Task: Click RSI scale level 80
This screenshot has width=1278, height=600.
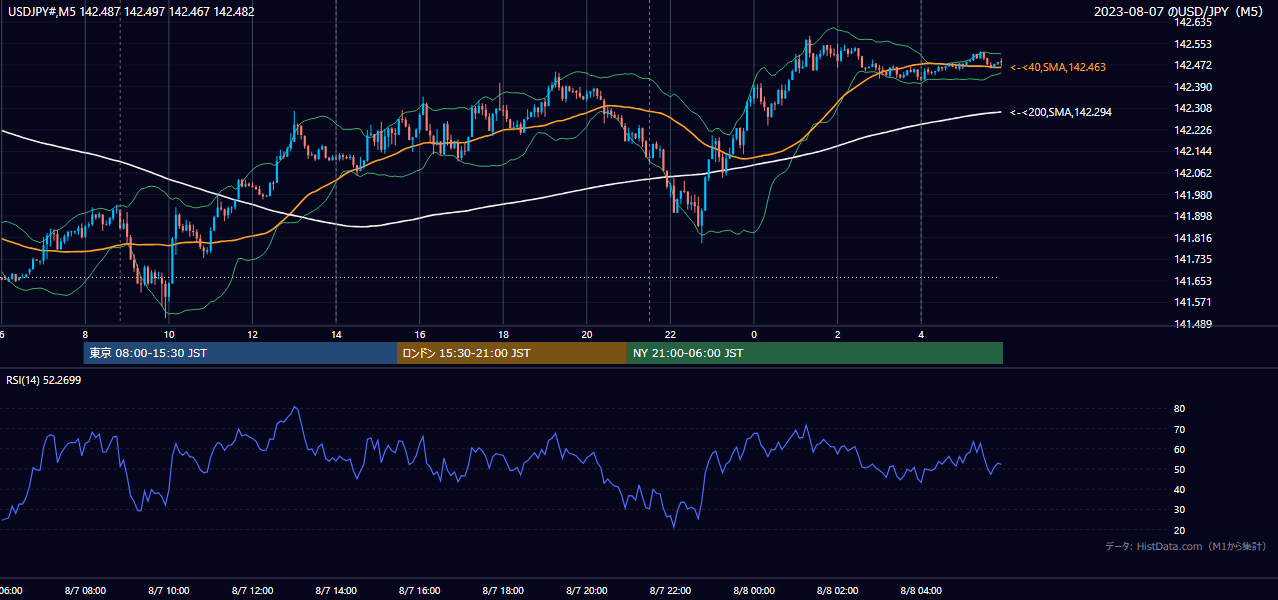Action: tap(1179, 409)
